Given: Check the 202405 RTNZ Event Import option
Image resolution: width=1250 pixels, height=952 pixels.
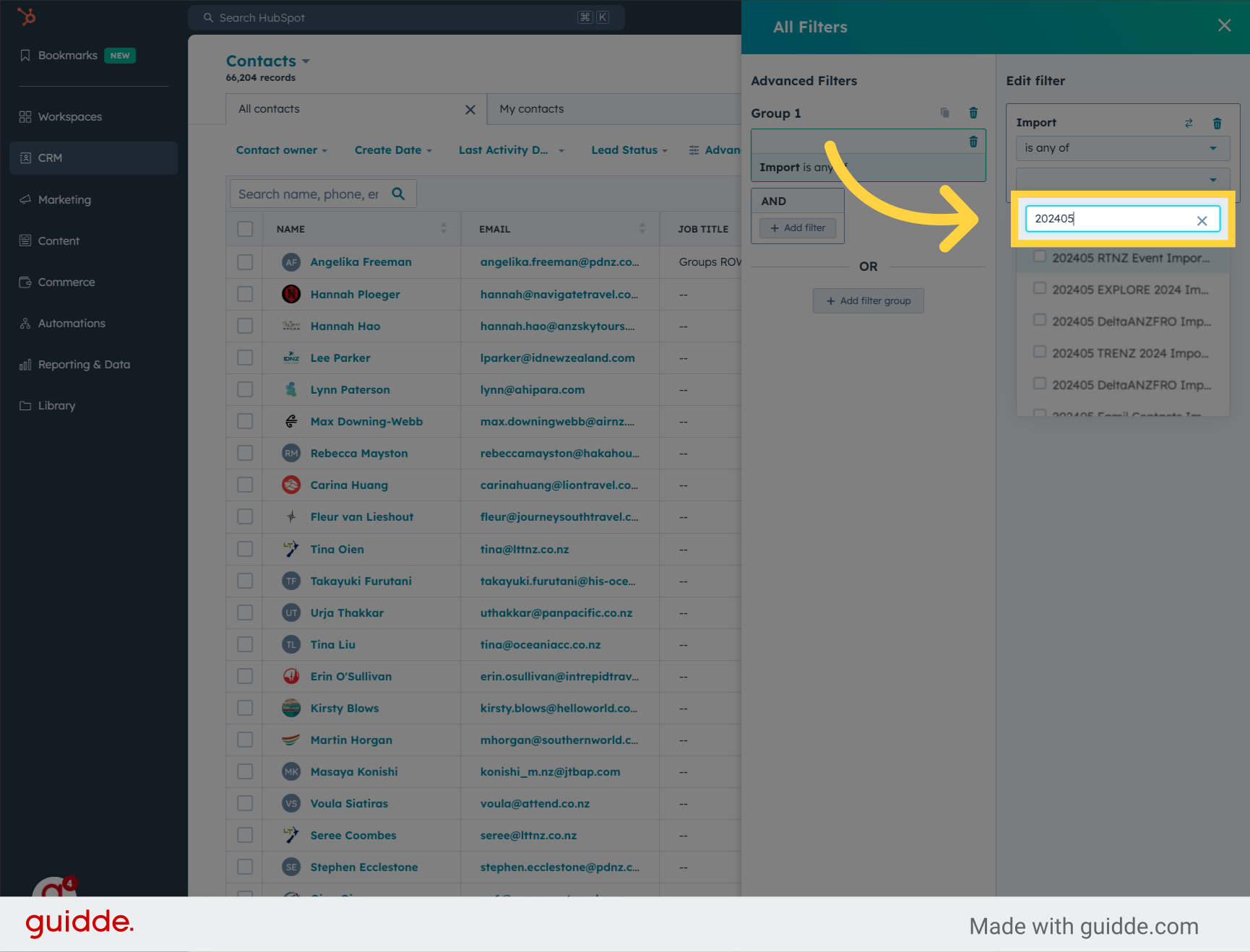Looking at the screenshot, I should 1040,256.
